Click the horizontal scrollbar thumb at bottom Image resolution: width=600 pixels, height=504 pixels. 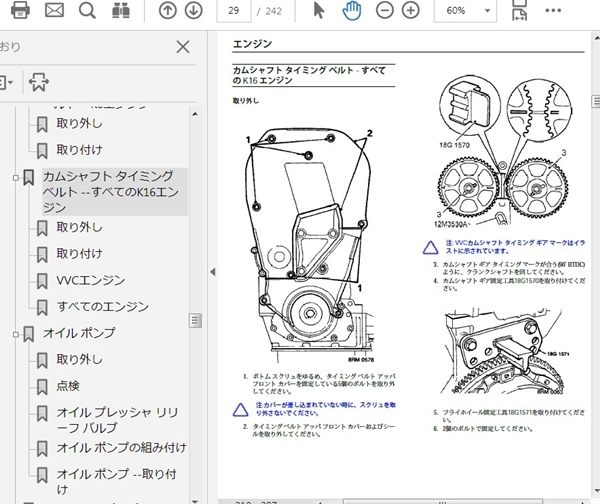[x=443, y=502]
